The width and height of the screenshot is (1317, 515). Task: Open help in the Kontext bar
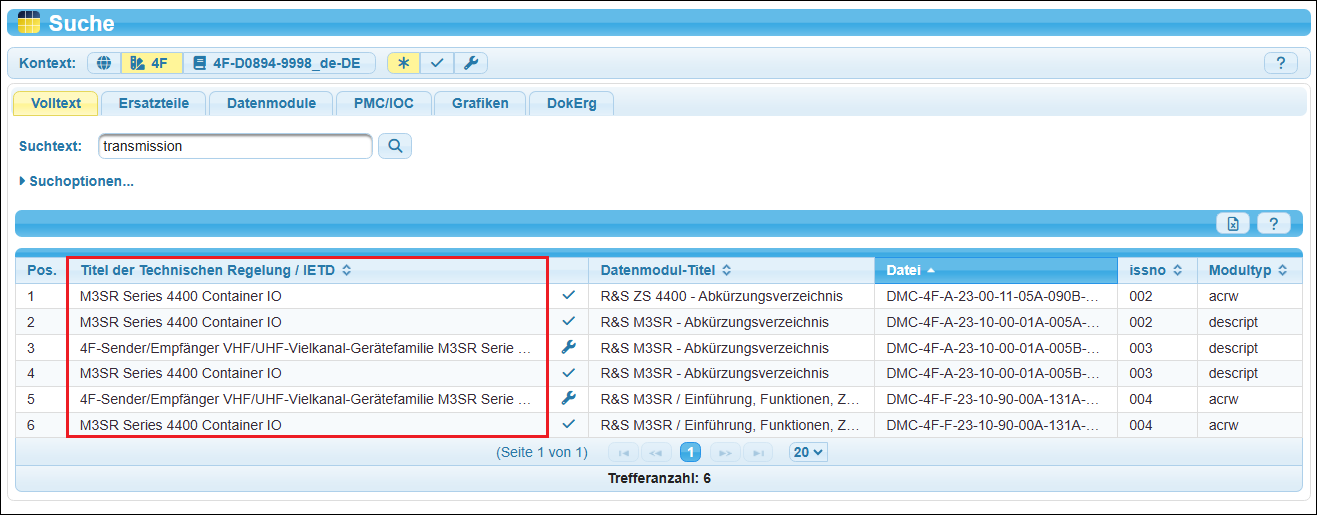click(1281, 63)
